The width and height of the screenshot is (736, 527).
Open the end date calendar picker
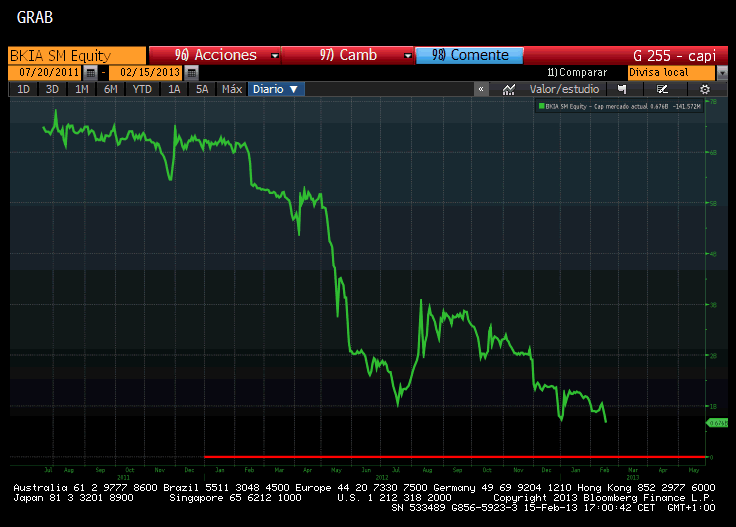coord(192,73)
